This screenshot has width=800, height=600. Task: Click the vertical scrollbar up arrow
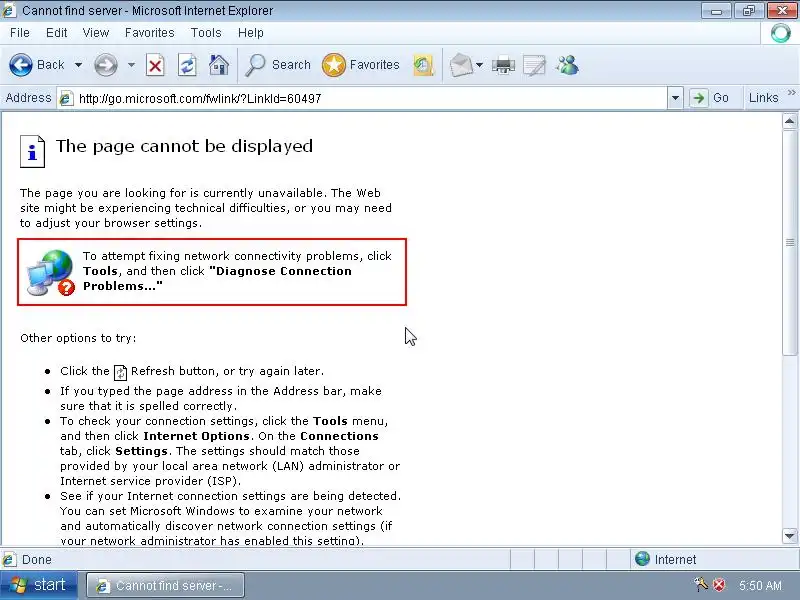pos(789,121)
